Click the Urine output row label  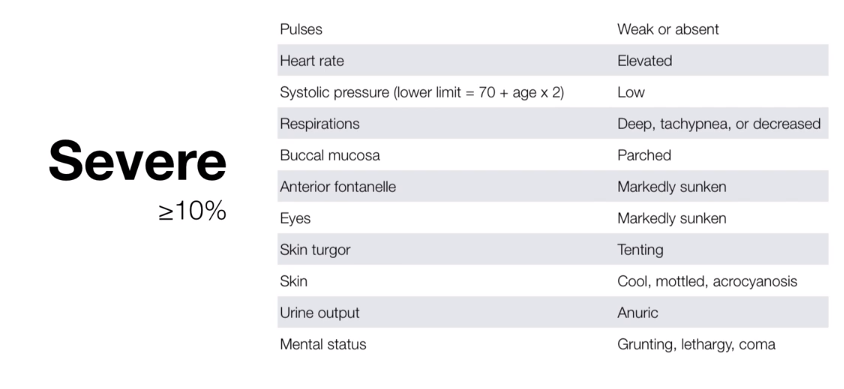pos(319,313)
